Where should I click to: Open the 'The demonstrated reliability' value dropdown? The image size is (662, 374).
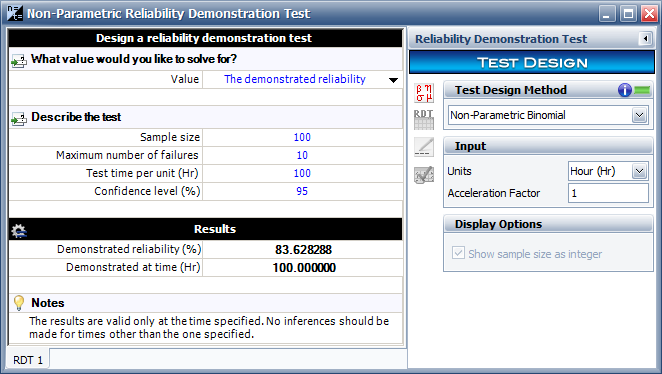tap(393, 80)
